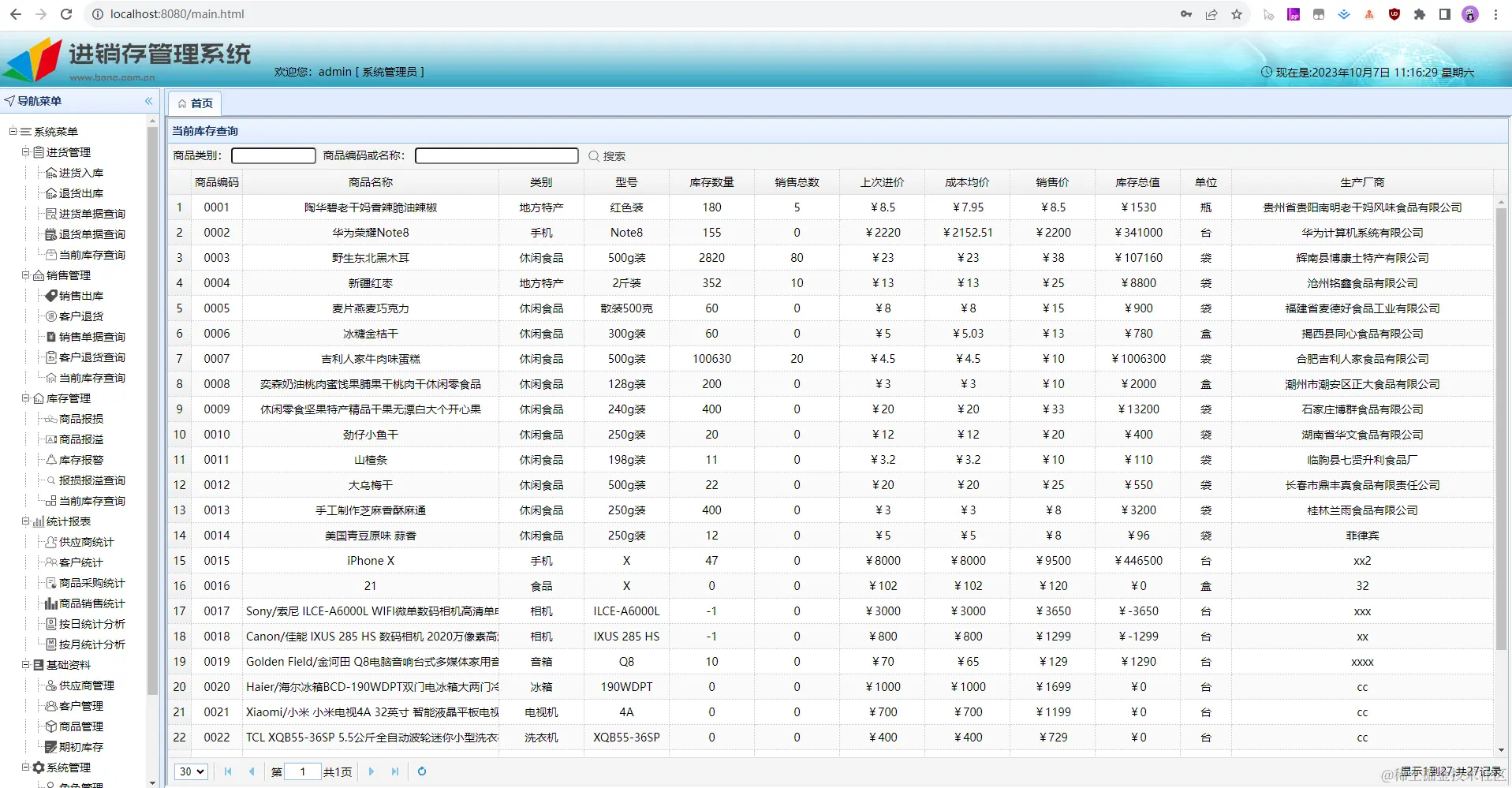Select the row for 华为荣耀Note8
The height and width of the screenshot is (788, 1512).
click(832, 233)
